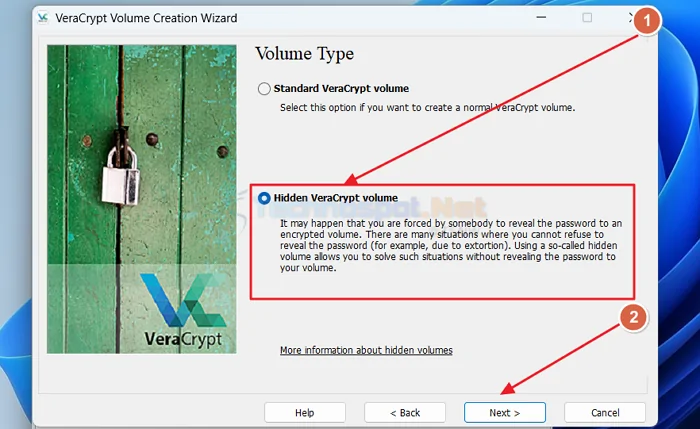This screenshot has width=700, height=429.
Task: Click the hidden volume description paragraph
Action: [x=451, y=246]
